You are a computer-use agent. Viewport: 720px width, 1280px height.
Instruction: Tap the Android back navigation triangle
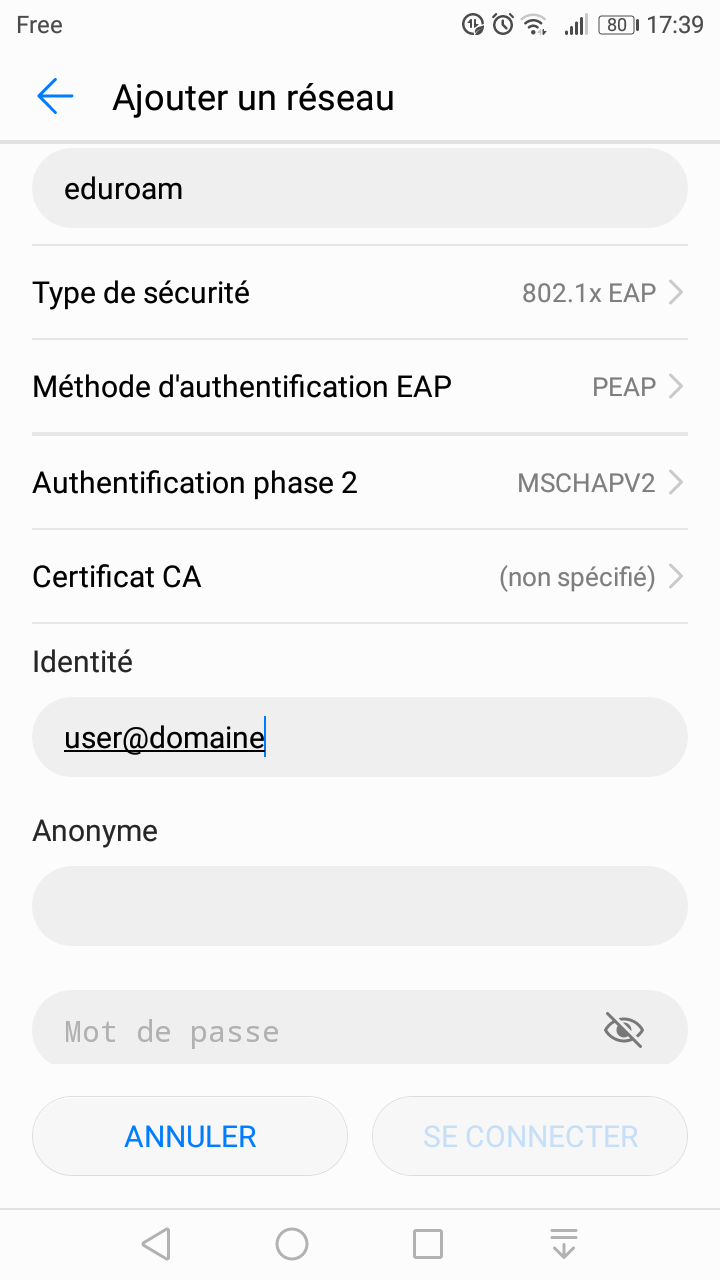point(156,1244)
